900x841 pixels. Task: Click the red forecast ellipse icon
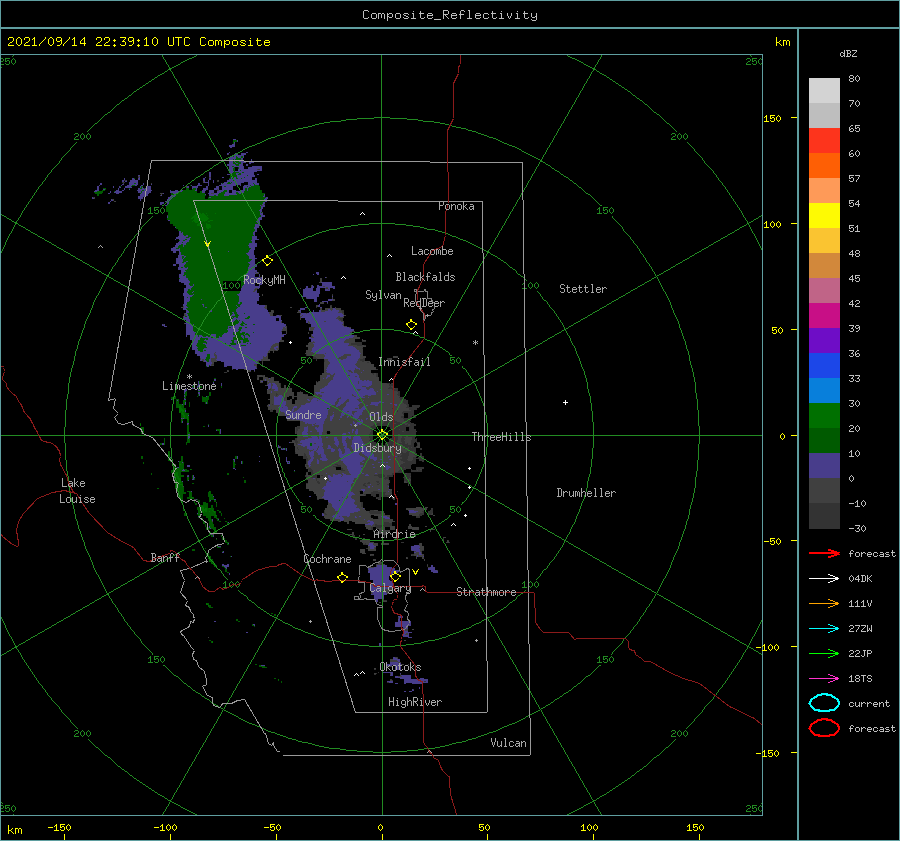[x=824, y=728]
